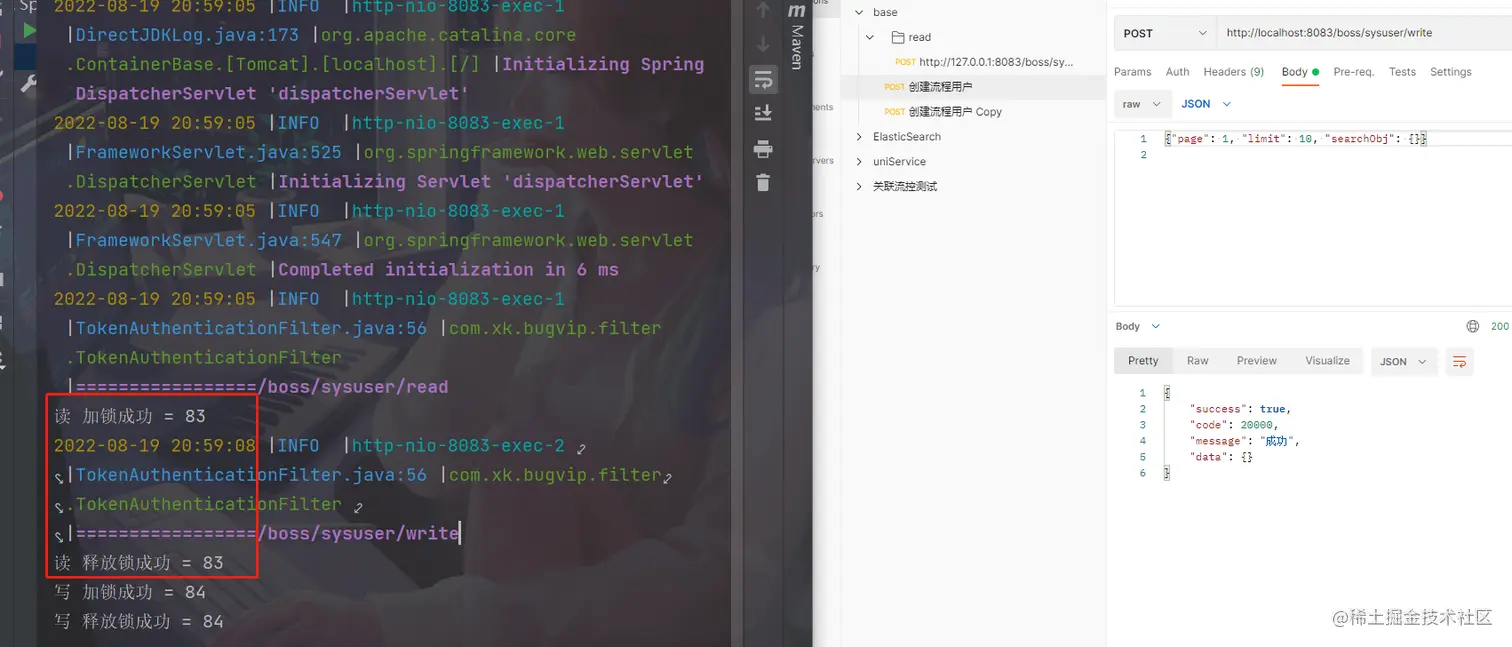1512x647 pixels.
Task: Collapse the base collection in Postman
Action: tap(860, 12)
